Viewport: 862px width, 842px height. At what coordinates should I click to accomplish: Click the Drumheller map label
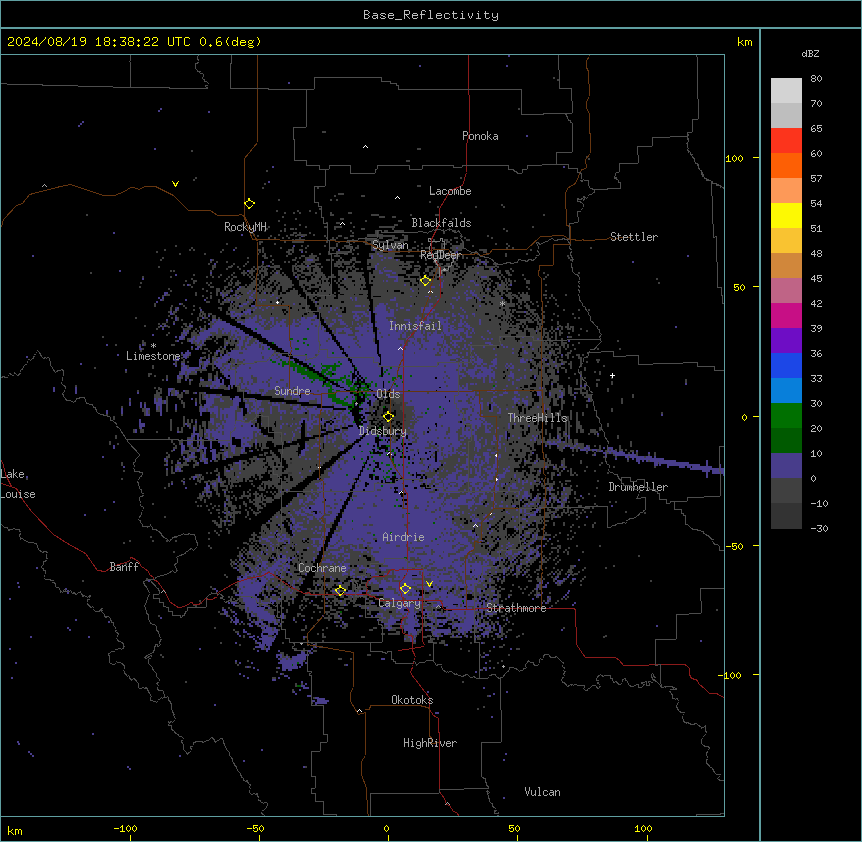pyautogui.click(x=638, y=487)
